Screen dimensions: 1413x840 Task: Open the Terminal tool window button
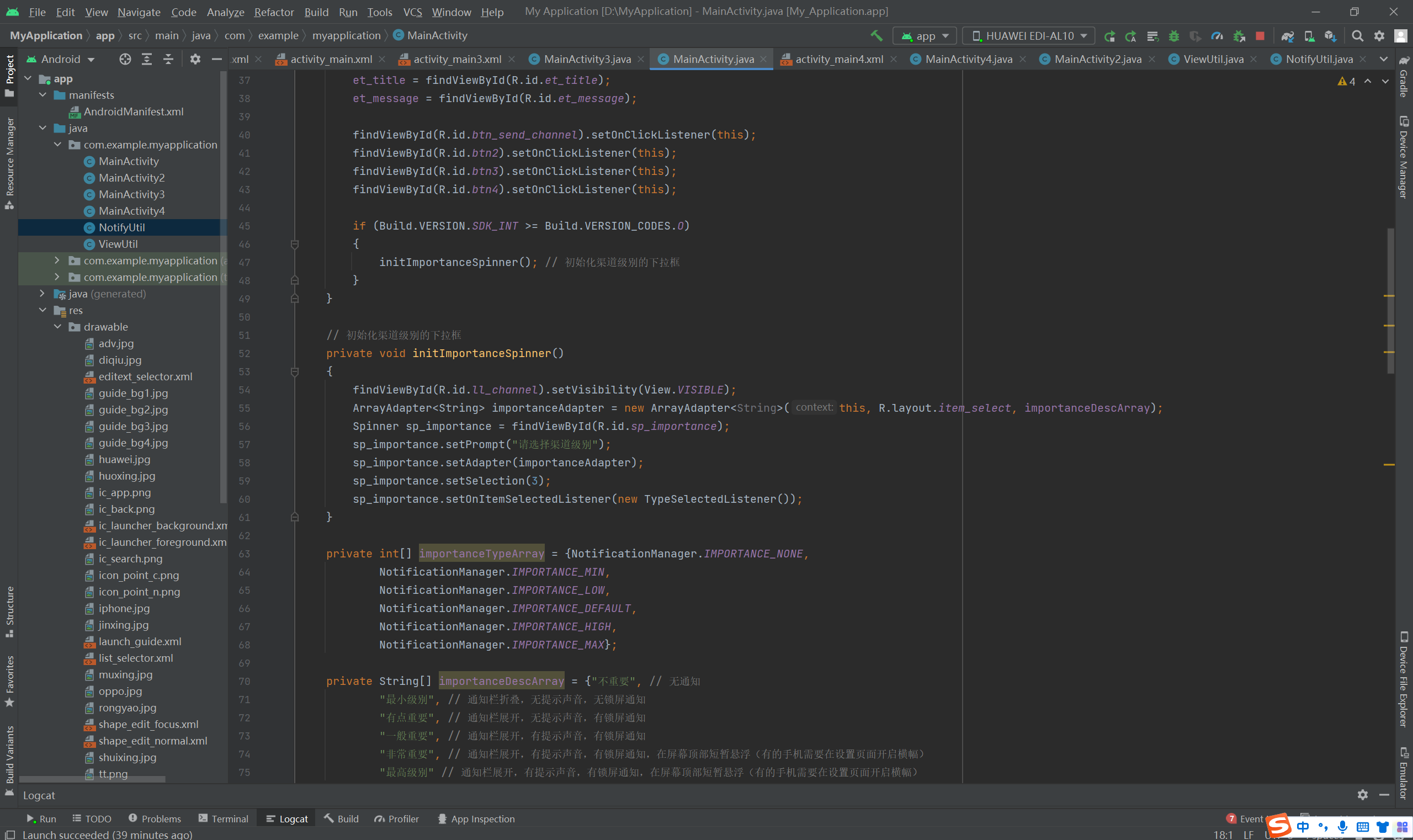[x=223, y=818]
